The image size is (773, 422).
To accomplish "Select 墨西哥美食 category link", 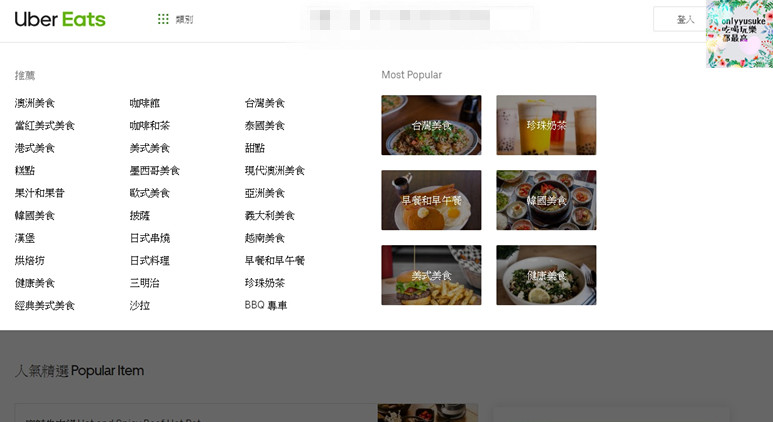I will pos(154,171).
